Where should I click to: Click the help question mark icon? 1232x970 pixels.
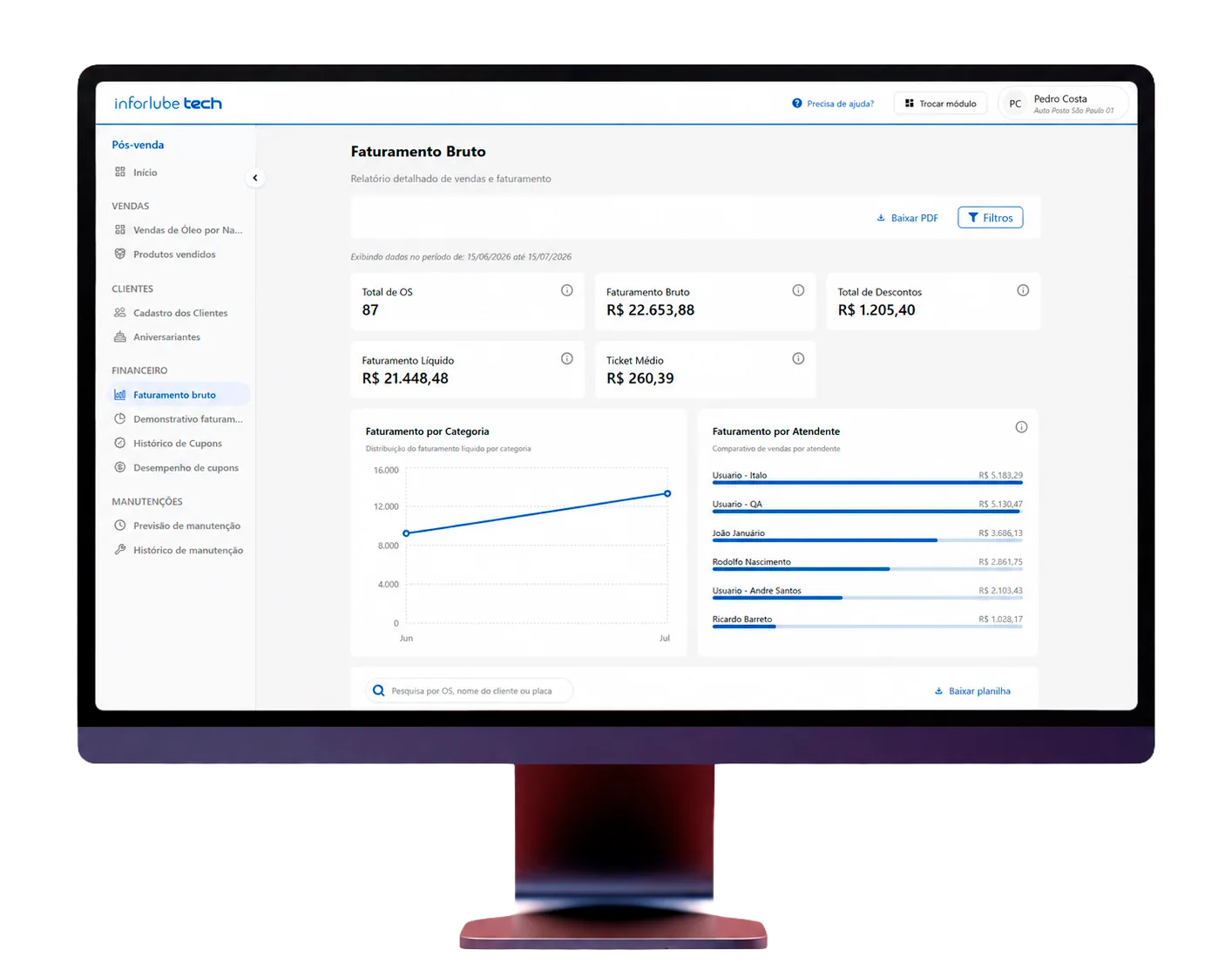click(x=796, y=103)
